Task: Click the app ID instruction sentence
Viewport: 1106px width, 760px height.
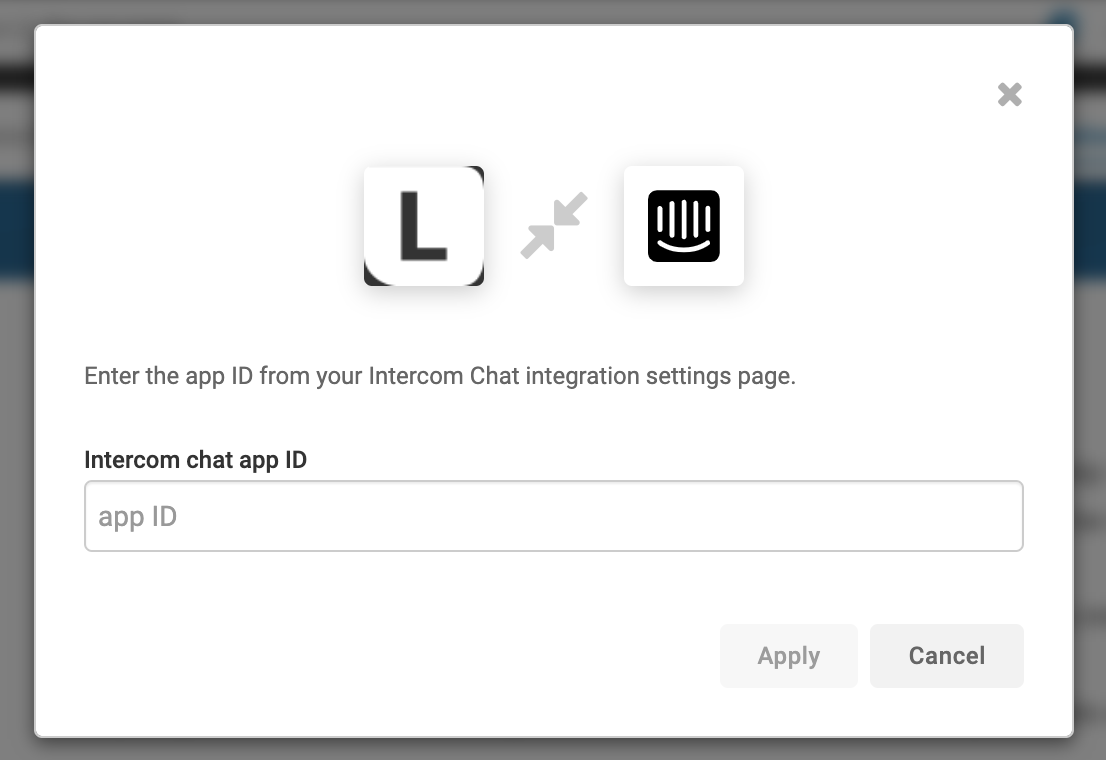Action: pyautogui.click(x=440, y=376)
